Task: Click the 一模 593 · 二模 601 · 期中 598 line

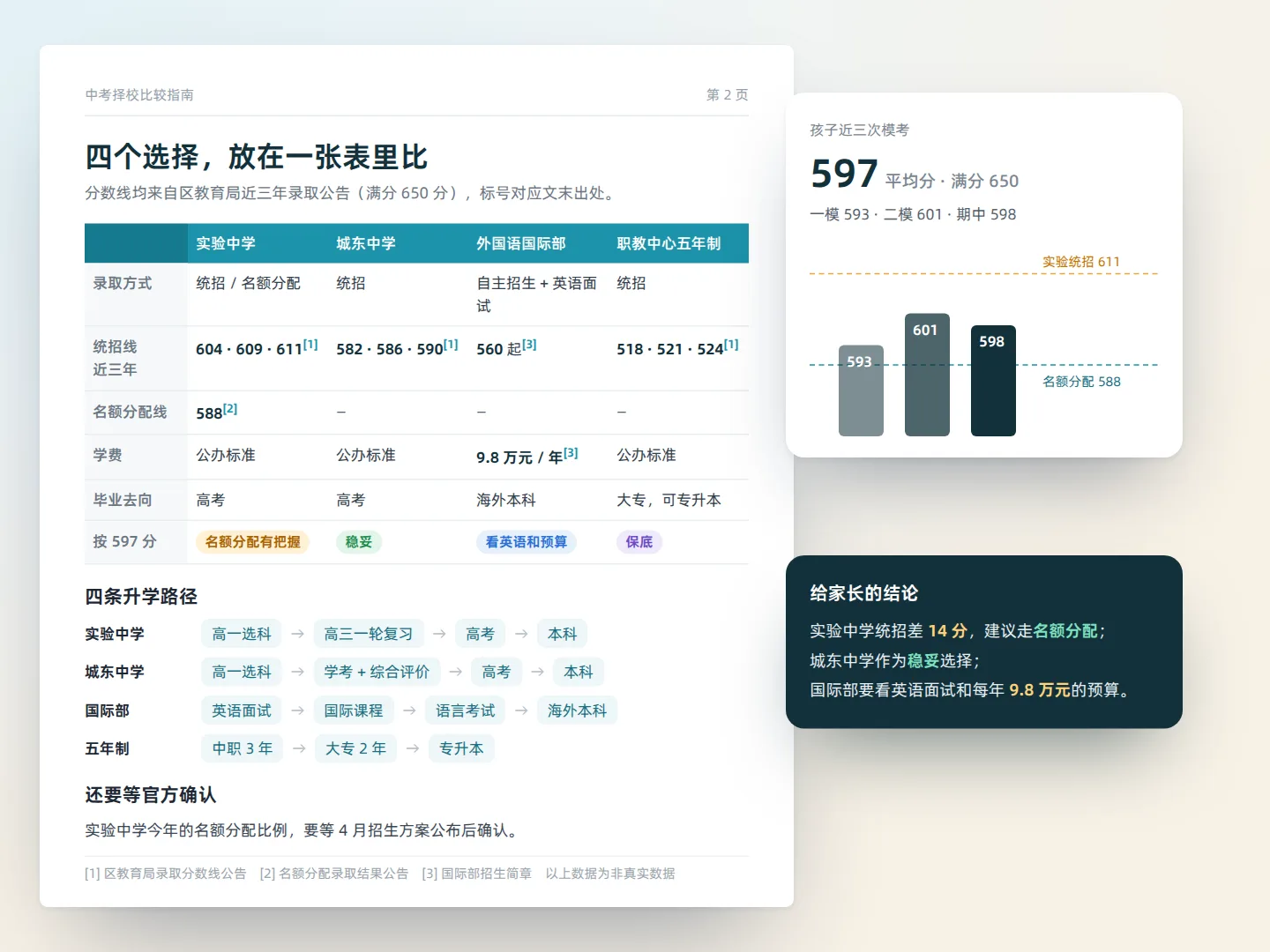Action: tap(913, 214)
